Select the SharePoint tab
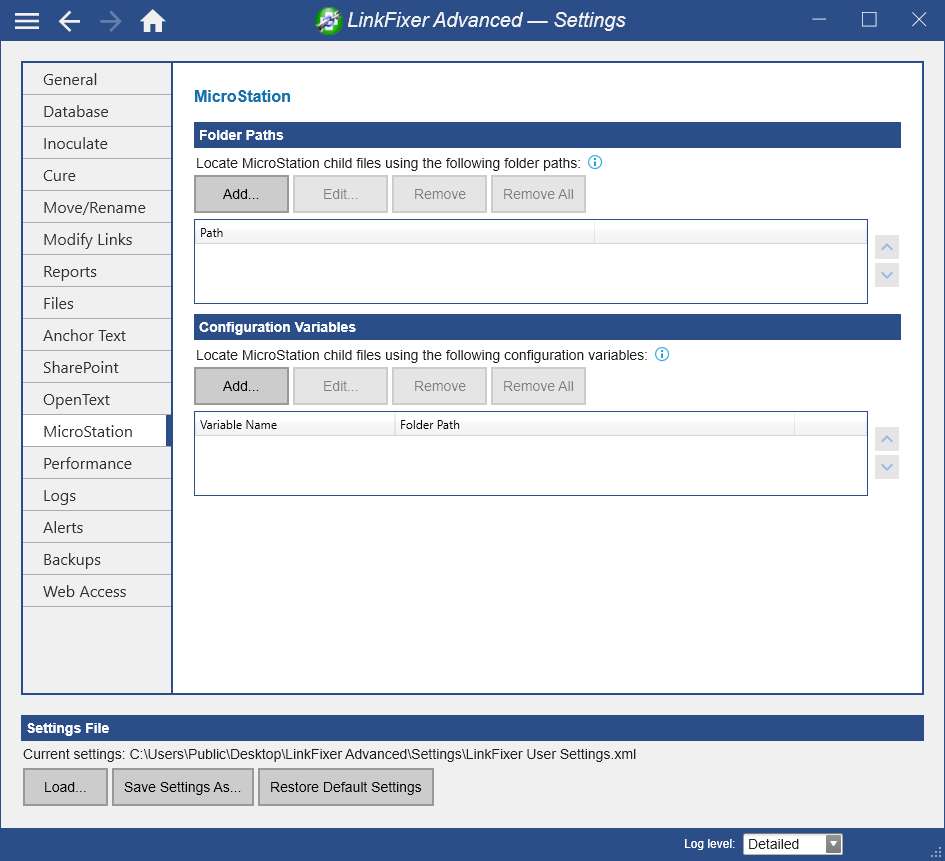The height and width of the screenshot is (861, 945). [97, 367]
